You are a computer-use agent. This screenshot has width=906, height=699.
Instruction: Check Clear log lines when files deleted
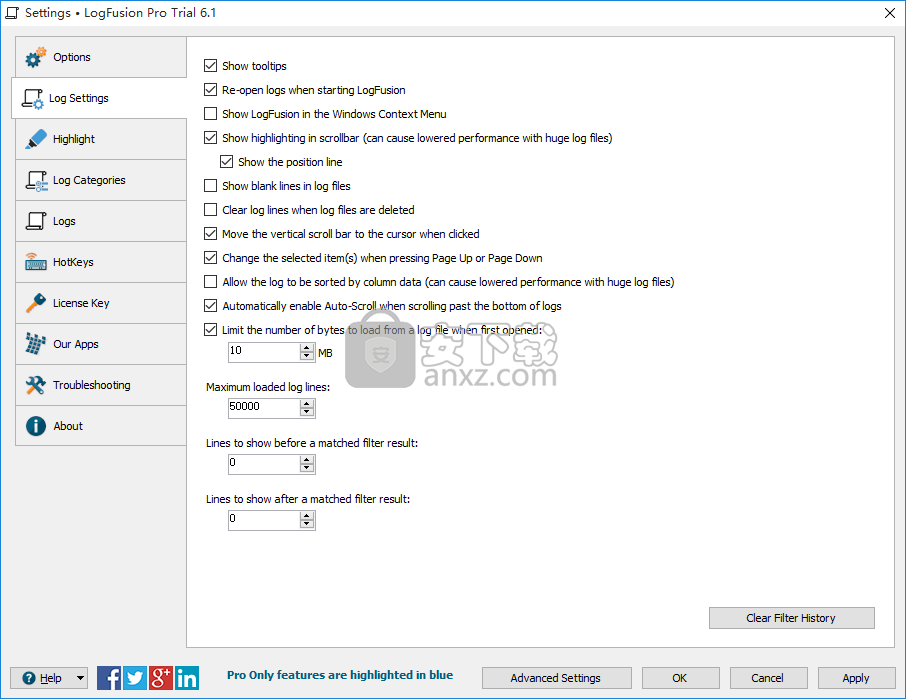[x=210, y=210]
